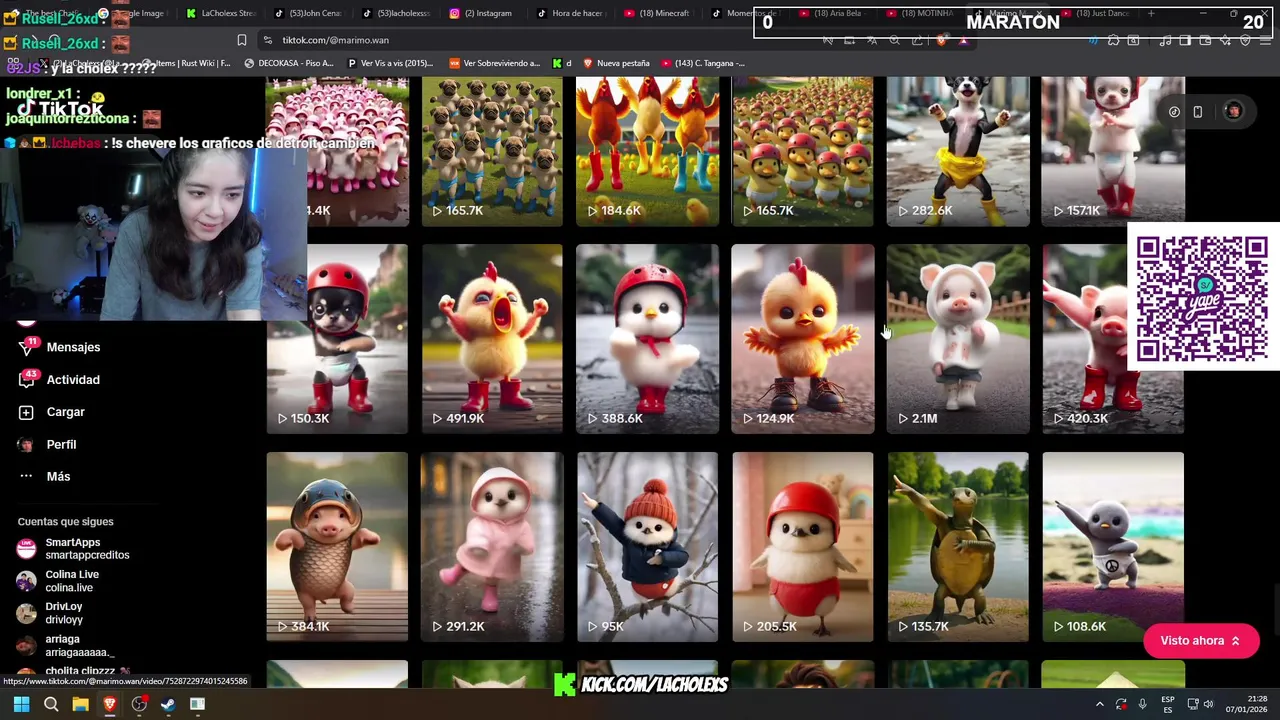Open the pink raincoat video with 291.2K views
Image resolution: width=1280 pixels, height=720 pixels.
pos(492,547)
